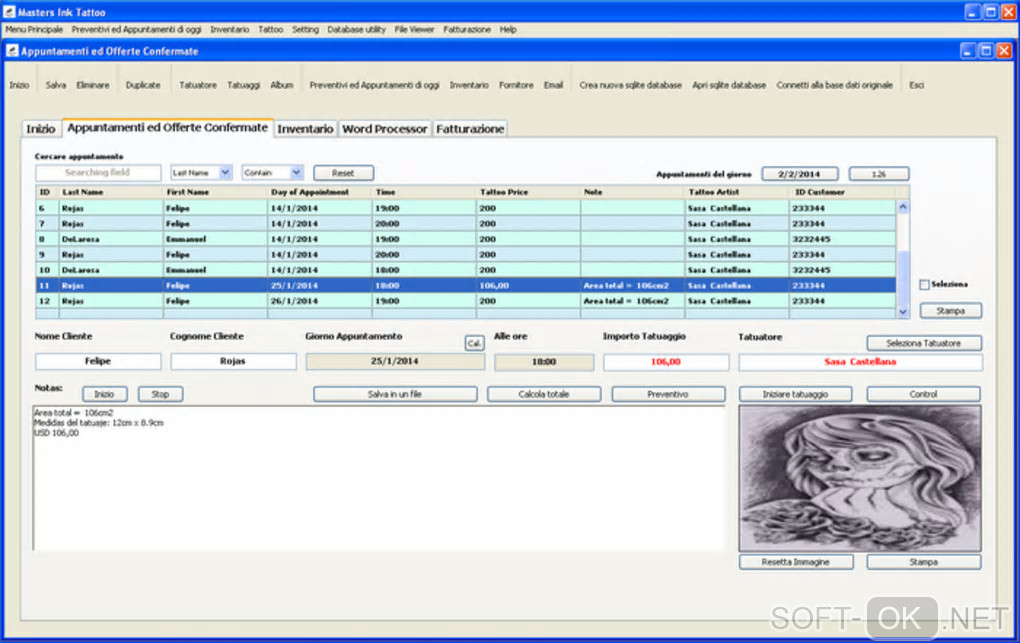Screen dimensions: 1020x643
Task: Open Tatuaggi from the toolbar
Action: (x=244, y=85)
